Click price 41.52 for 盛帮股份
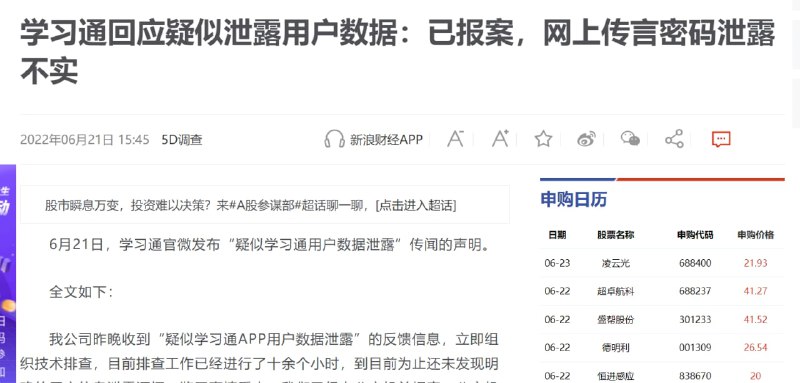 pyautogui.click(x=756, y=320)
